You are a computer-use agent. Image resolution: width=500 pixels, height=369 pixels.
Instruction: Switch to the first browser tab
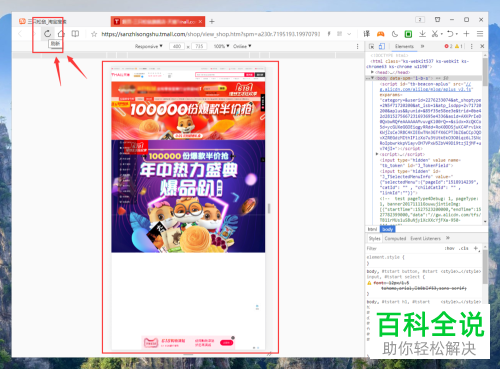click(x=47, y=22)
